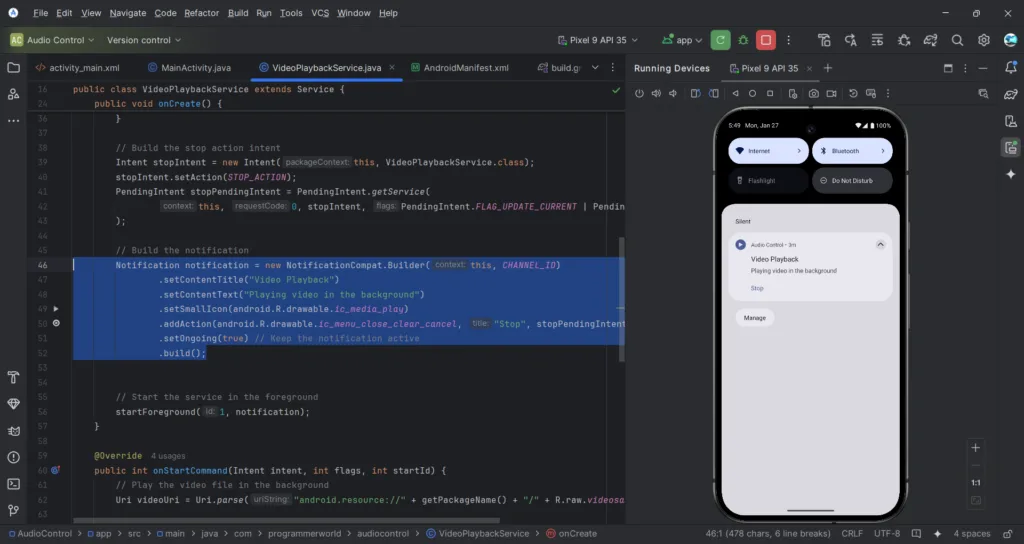Open Search Everywhere magnifier icon
This screenshot has width=1024, height=544.
[957, 40]
